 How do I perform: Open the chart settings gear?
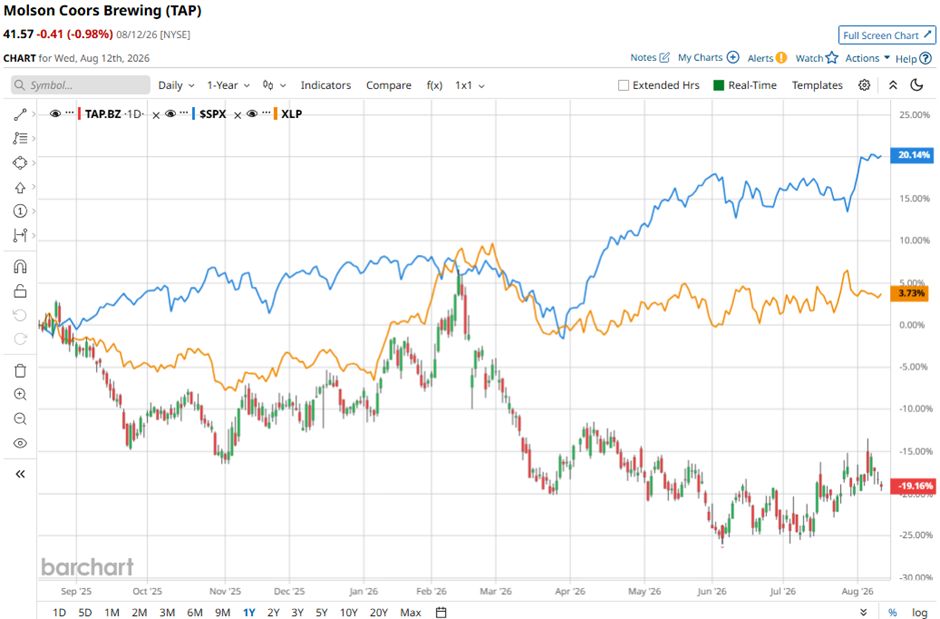coord(864,85)
